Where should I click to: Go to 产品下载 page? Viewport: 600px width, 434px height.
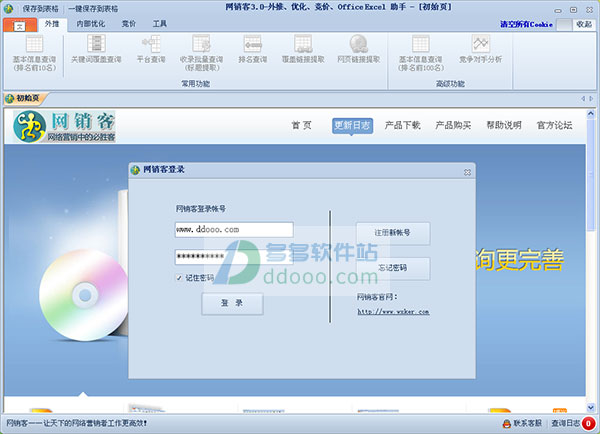pos(403,125)
